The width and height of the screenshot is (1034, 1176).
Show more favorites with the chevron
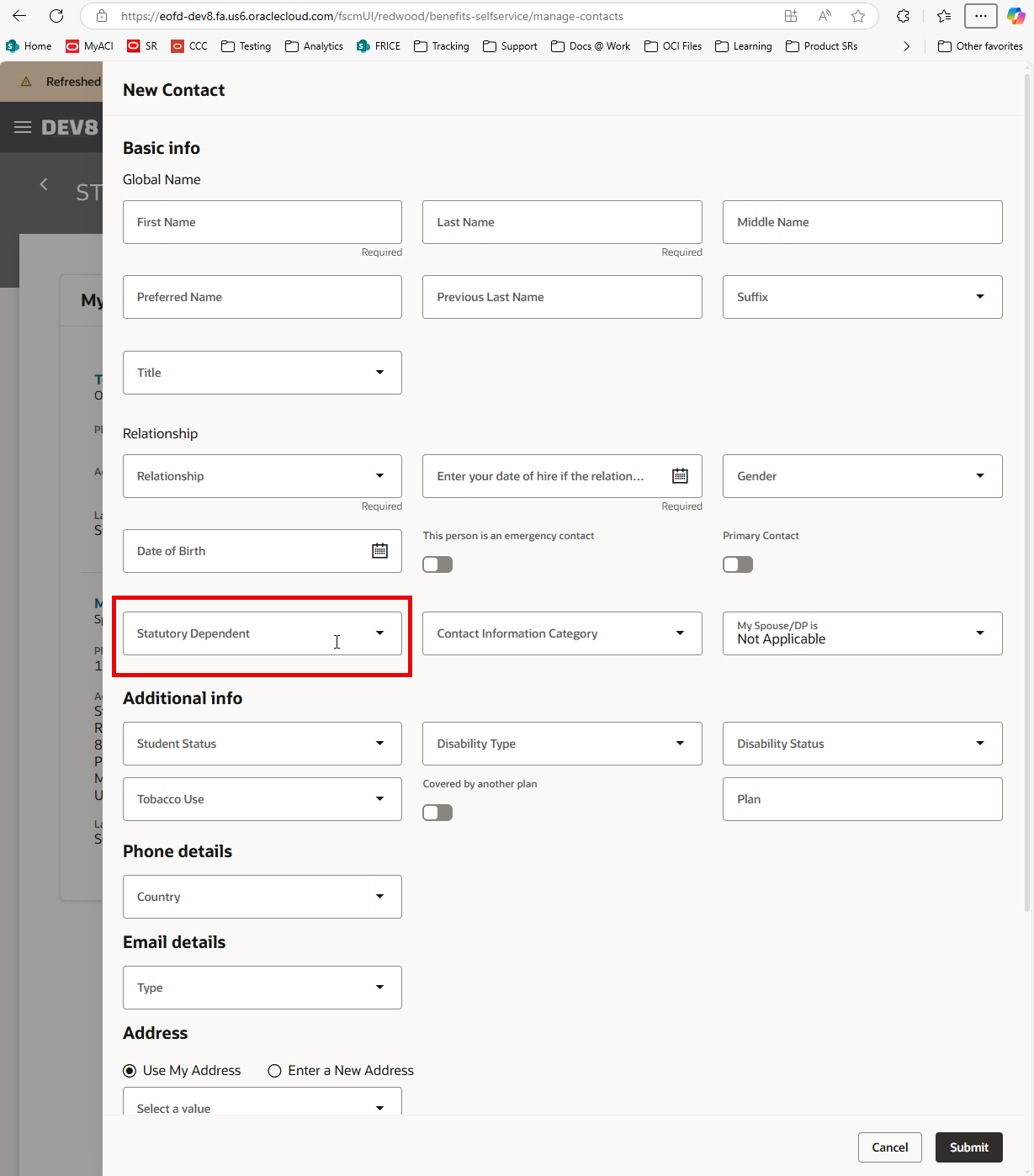tap(906, 46)
